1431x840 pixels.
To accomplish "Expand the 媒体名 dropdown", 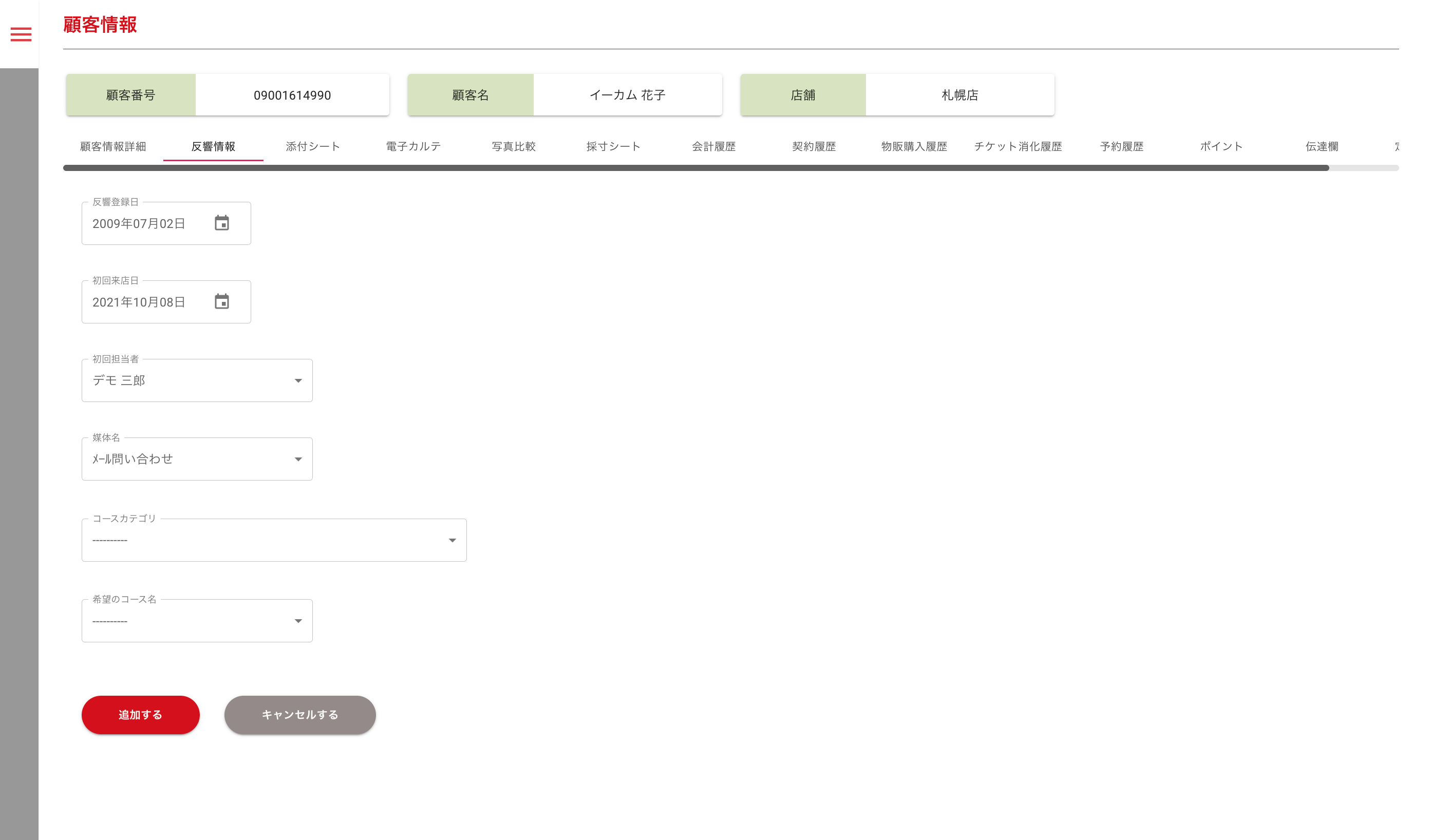I will click(x=297, y=459).
